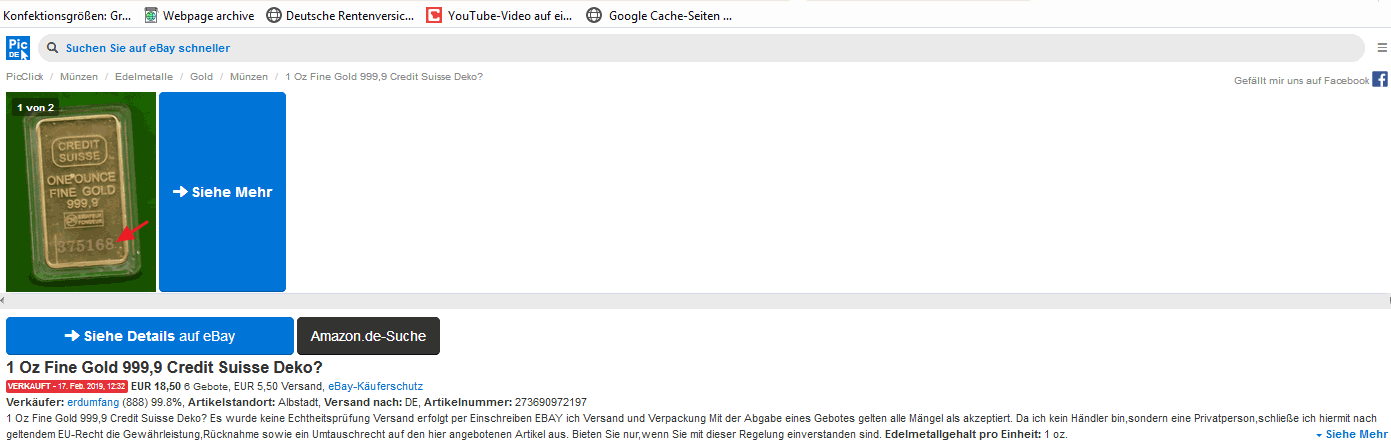
Task: Open seller erdumfang profile link
Action: coord(93,402)
